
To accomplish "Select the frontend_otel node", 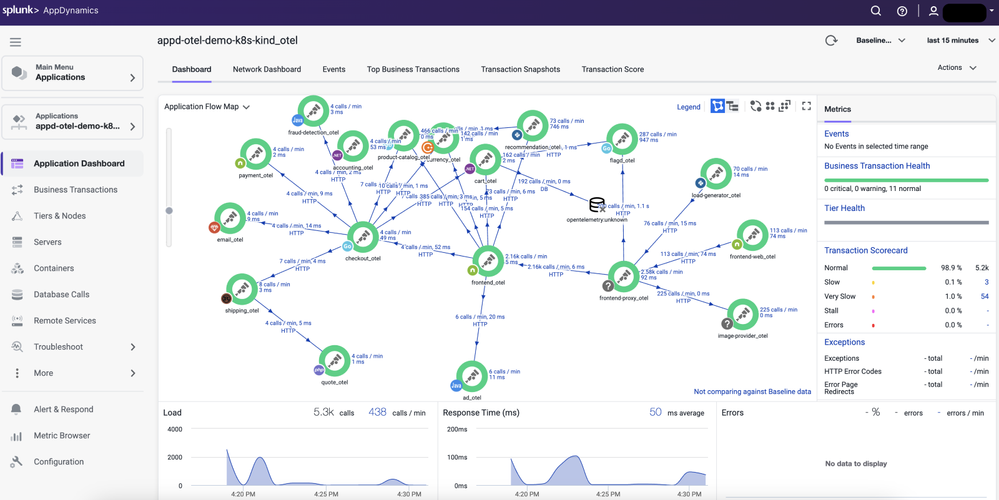I will tap(489, 262).
